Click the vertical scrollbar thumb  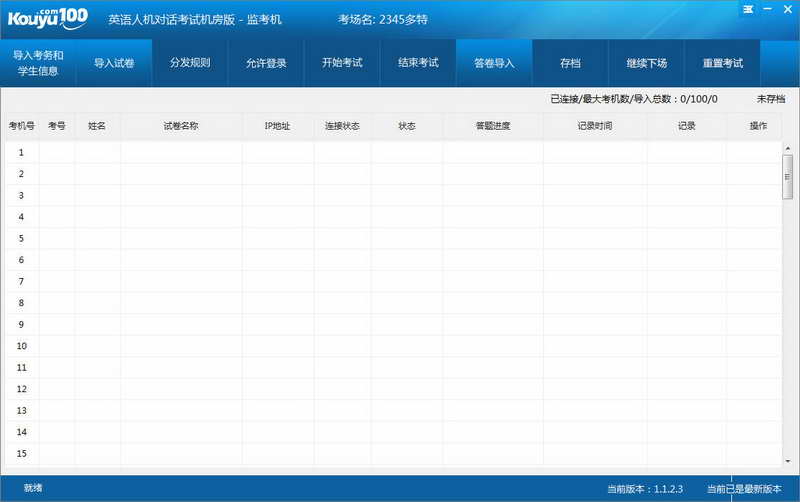click(x=788, y=177)
